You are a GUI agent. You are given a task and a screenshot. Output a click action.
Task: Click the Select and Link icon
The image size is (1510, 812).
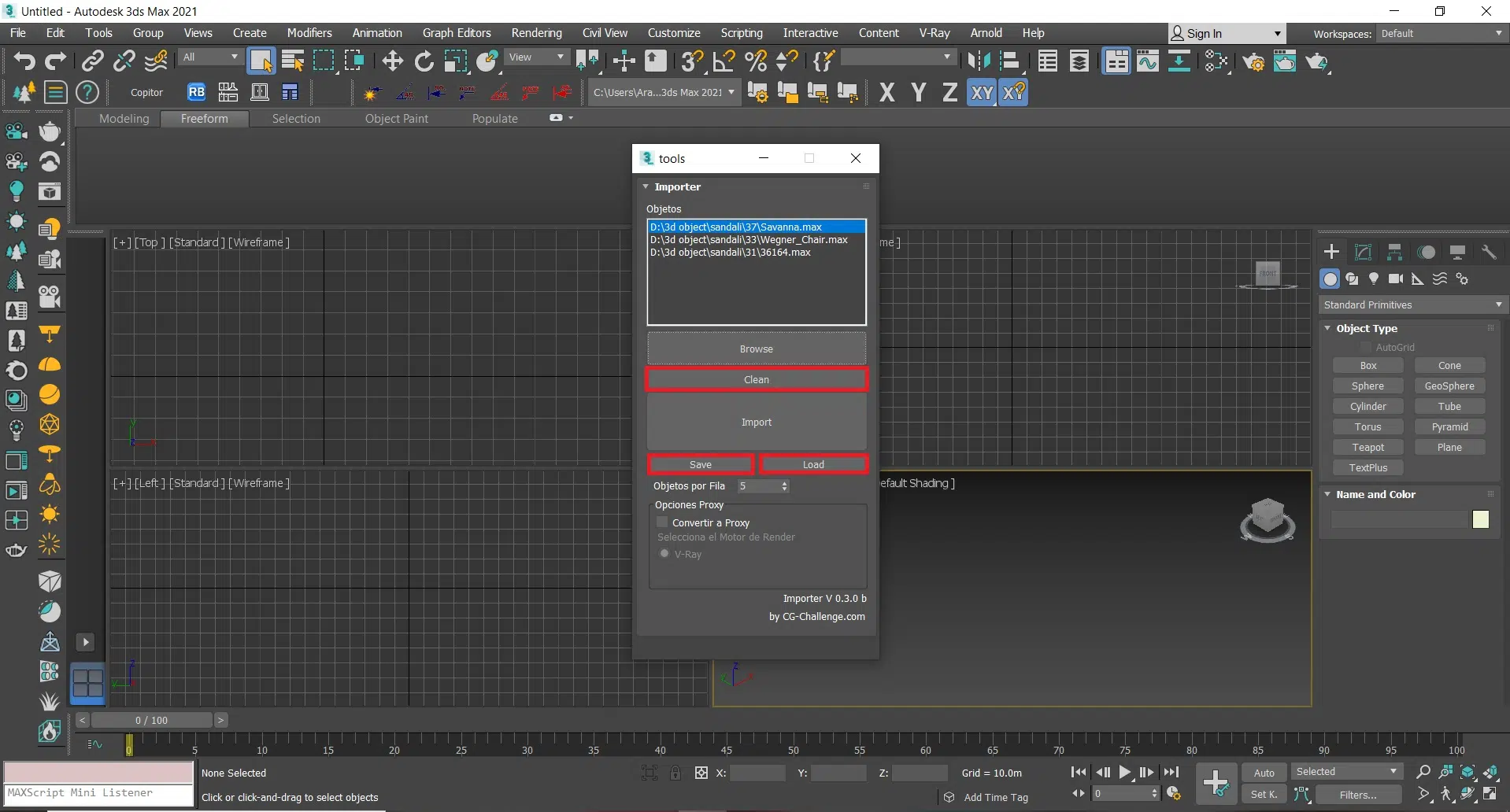(x=93, y=61)
